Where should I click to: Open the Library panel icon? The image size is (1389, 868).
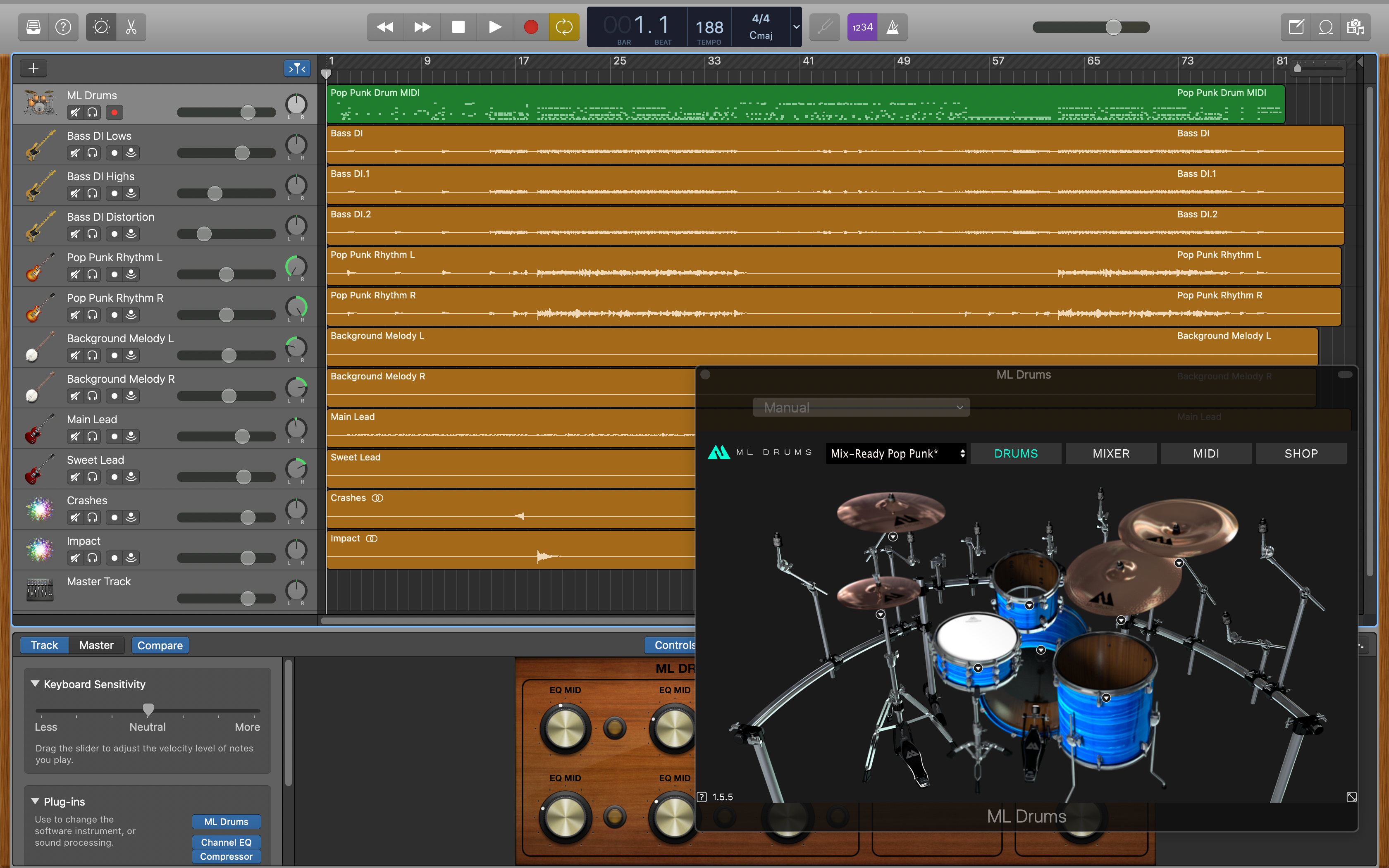(33, 27)
